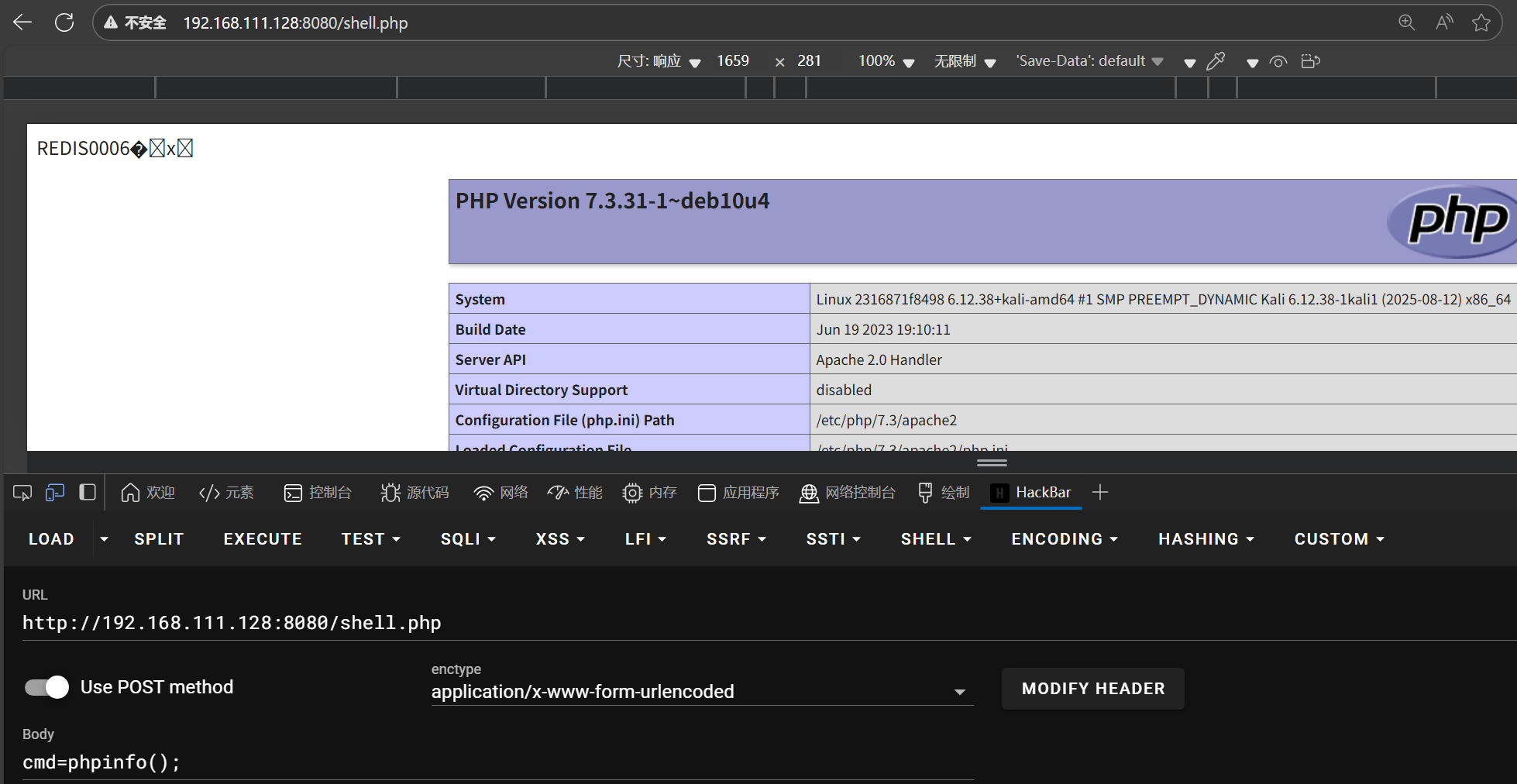Click the /etc/php/7.3/apache2 path value
The height and width of the screenshot is (784, 1517).
tap(886, 420)
